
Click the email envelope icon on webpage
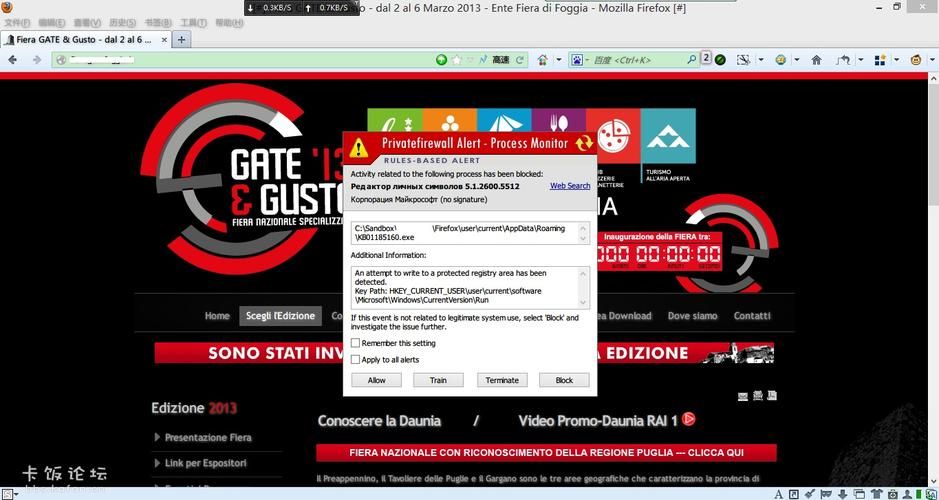pos(743,396)
